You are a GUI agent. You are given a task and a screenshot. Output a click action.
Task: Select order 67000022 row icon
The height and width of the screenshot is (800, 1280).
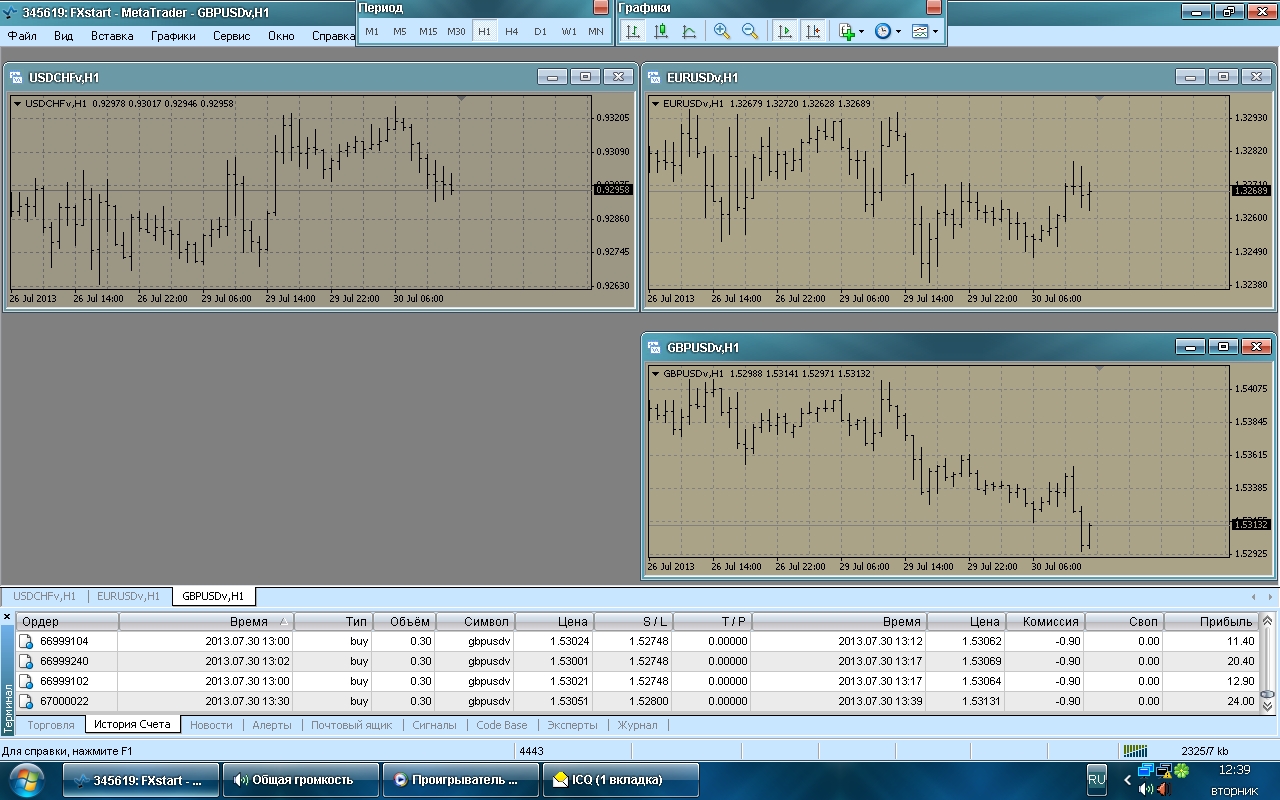27,701
